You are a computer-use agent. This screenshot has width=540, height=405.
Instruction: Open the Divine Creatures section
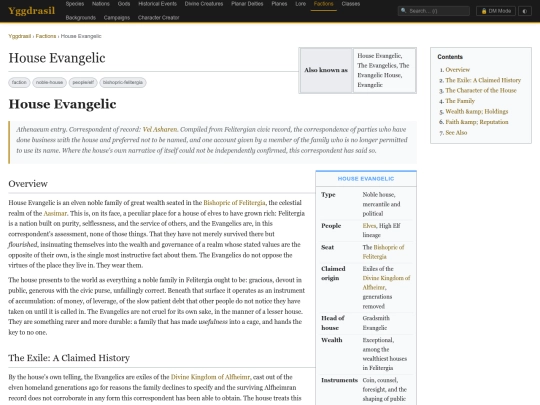point(204,4)
